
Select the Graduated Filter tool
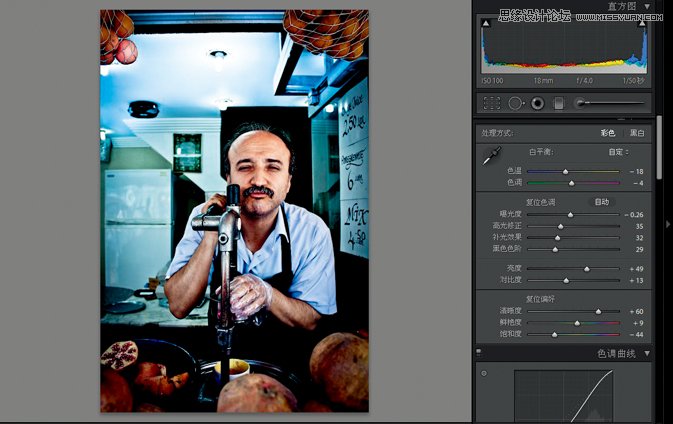pyautogui.click(x=559, y=103)
